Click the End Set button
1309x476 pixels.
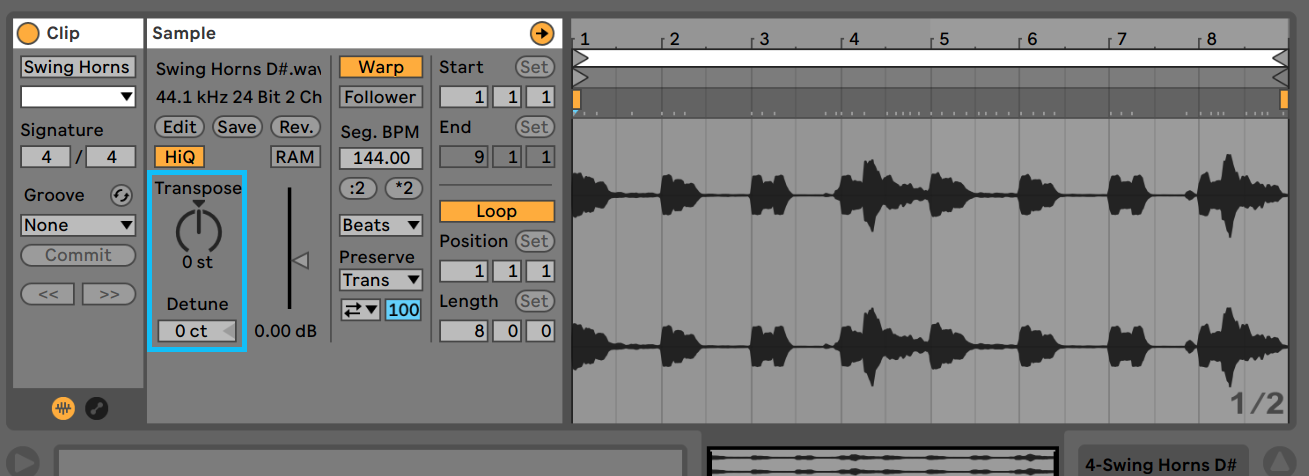coord(534,127)
